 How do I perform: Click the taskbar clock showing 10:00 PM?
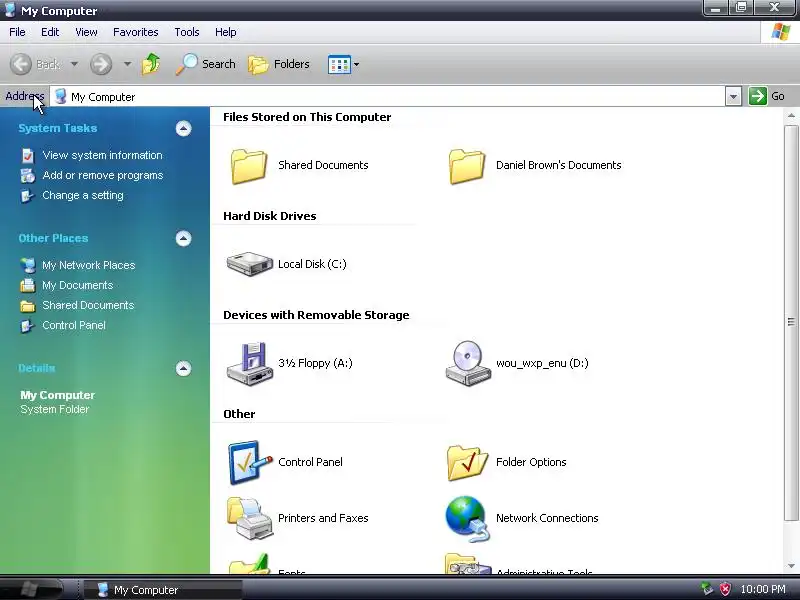[763, 589]
